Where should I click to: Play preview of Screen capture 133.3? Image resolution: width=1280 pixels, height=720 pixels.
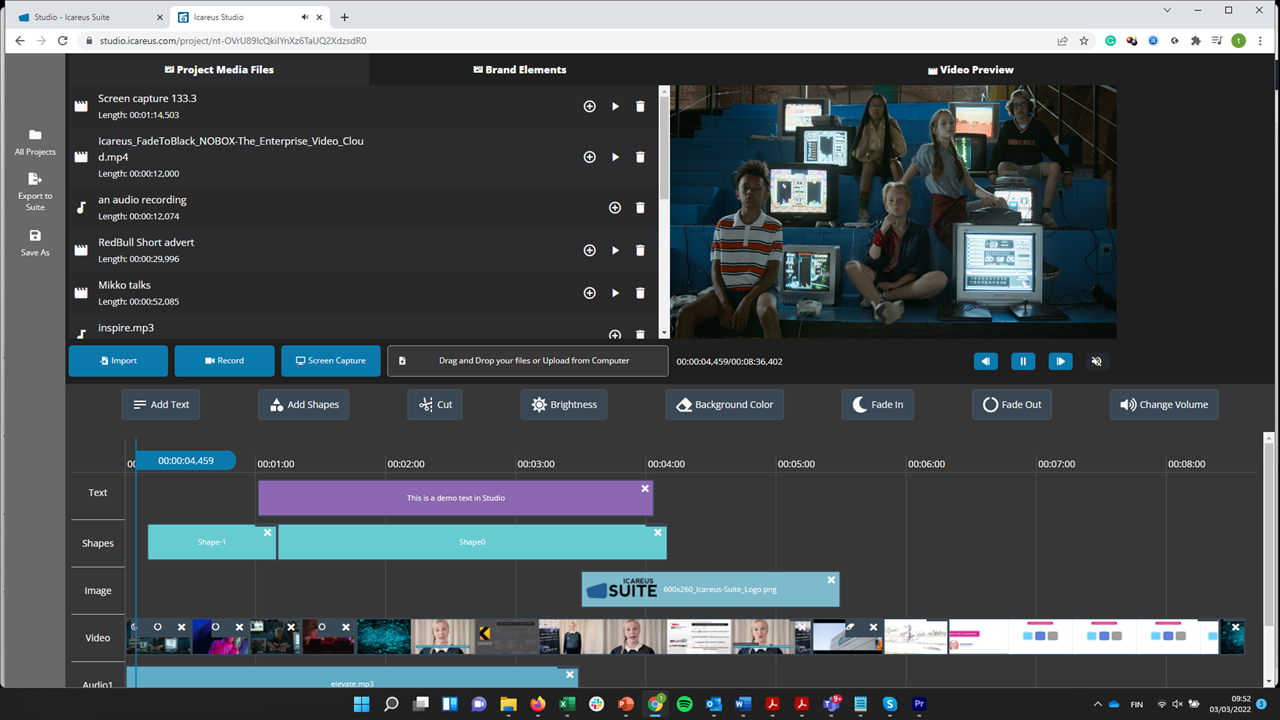coord(615,106)
